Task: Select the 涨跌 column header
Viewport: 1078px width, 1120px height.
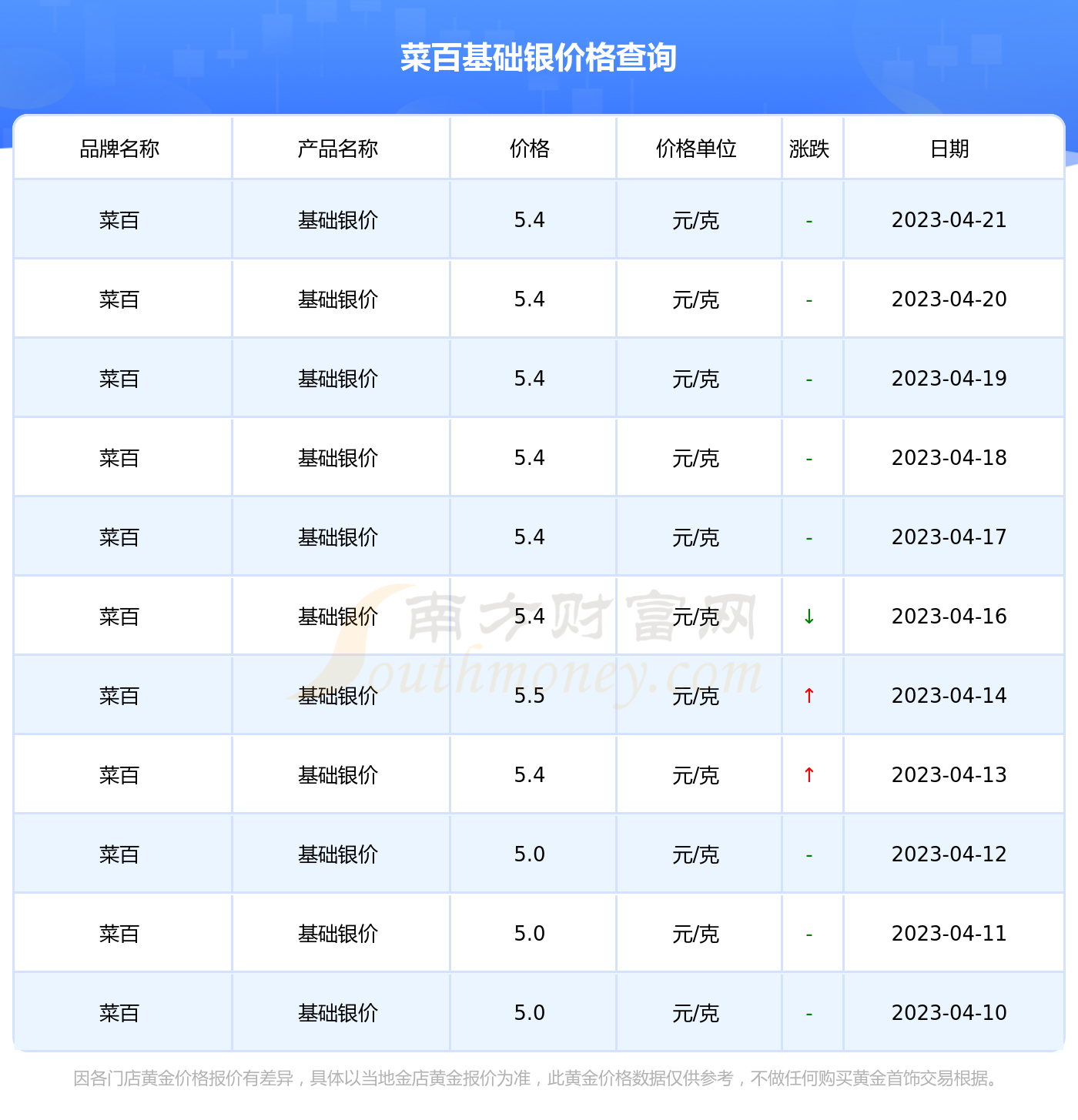Action: [x=809, y=149]
